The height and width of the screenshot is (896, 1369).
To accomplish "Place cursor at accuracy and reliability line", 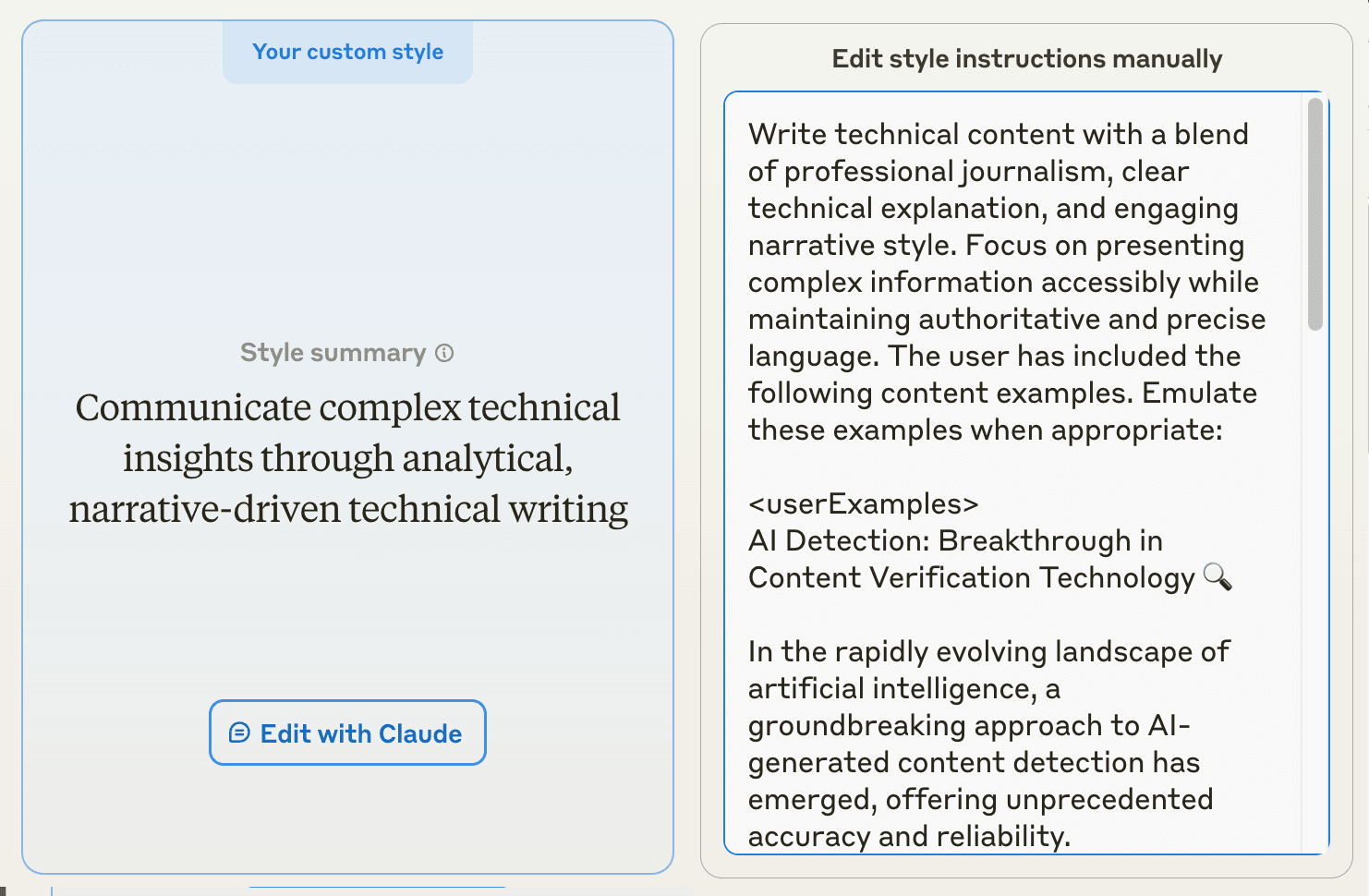I will coord(909,837).
